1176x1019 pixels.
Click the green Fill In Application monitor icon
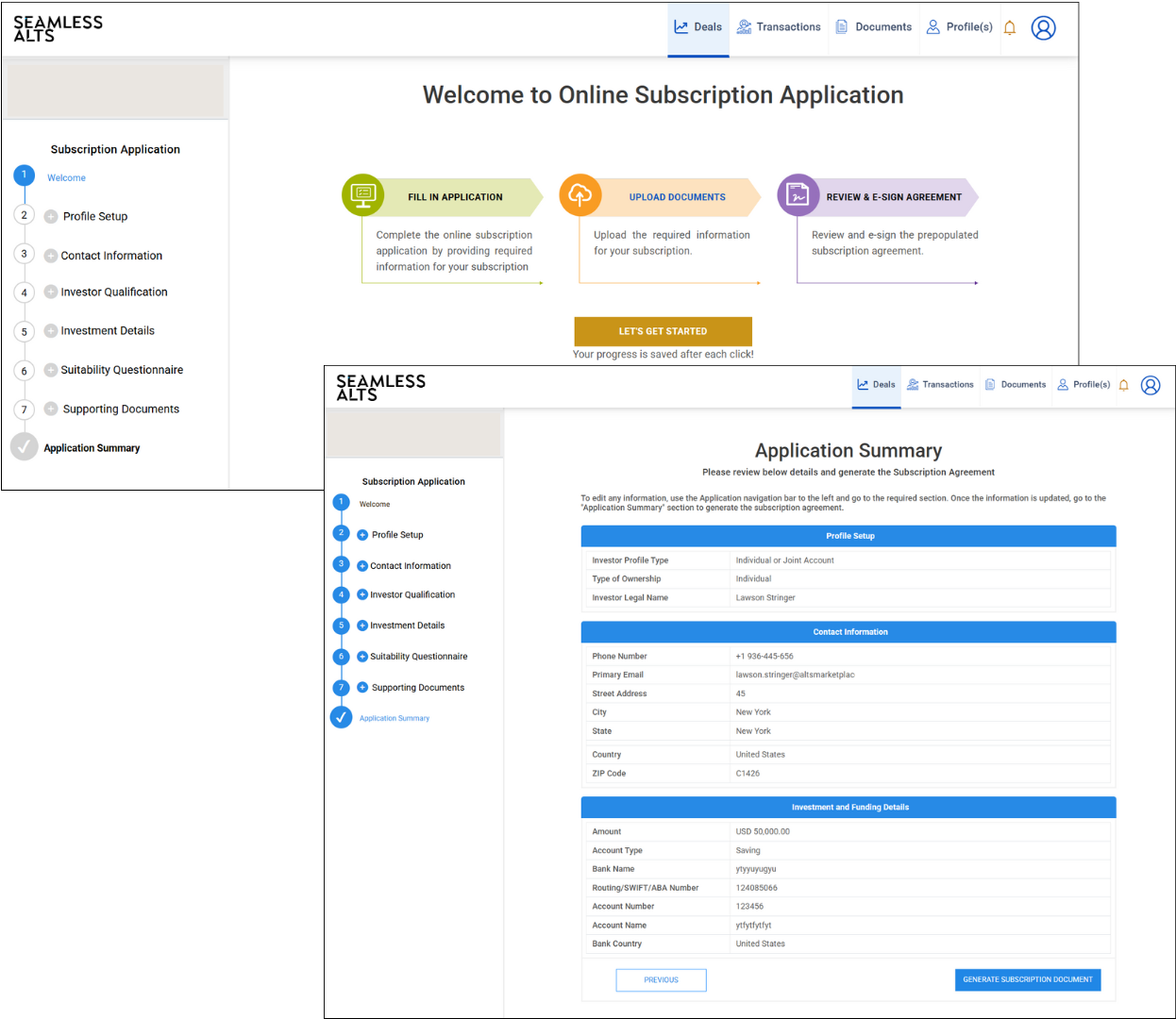click(x=362, y=194)
